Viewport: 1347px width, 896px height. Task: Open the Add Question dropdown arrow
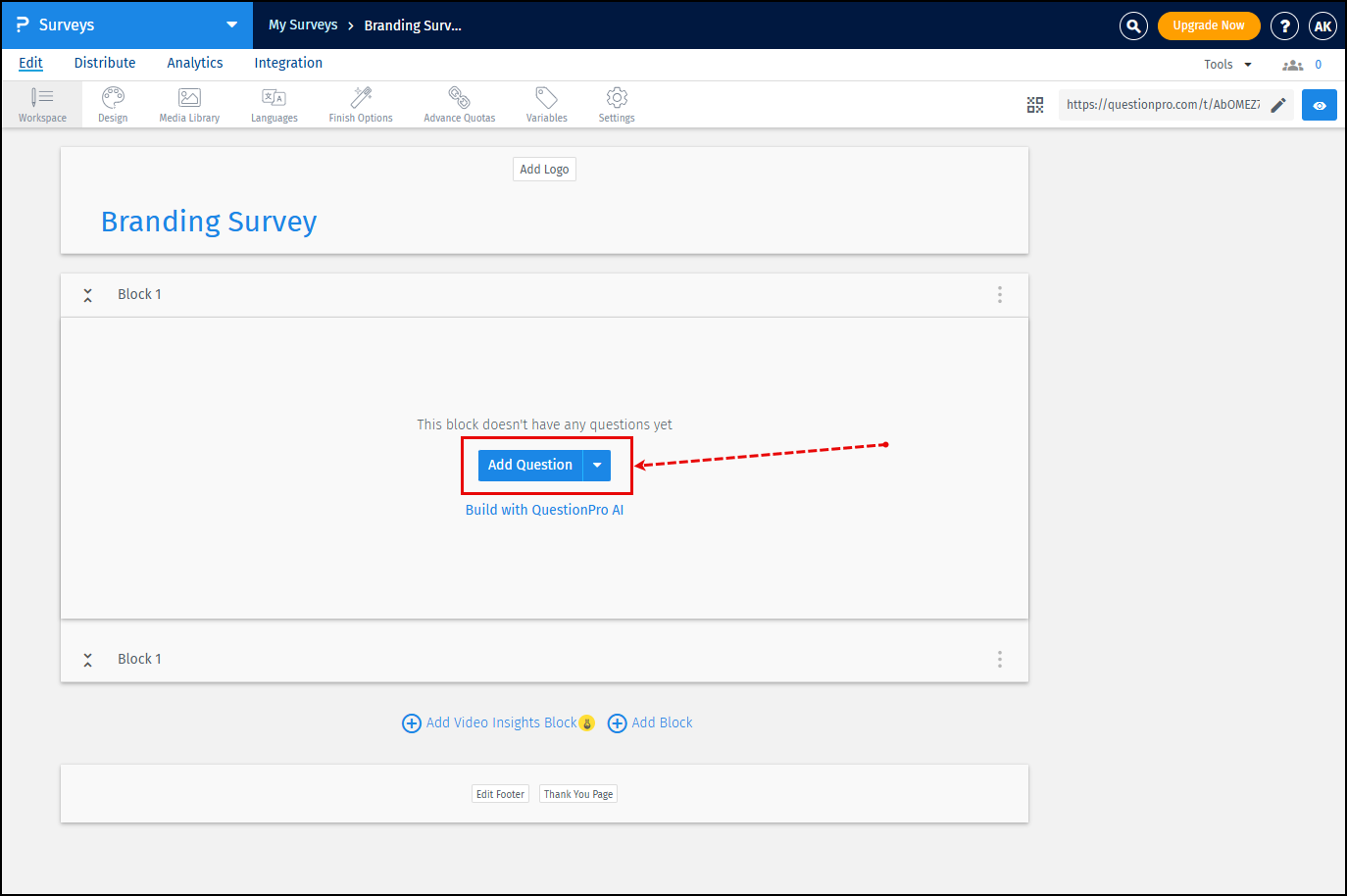tap(596, 465)
